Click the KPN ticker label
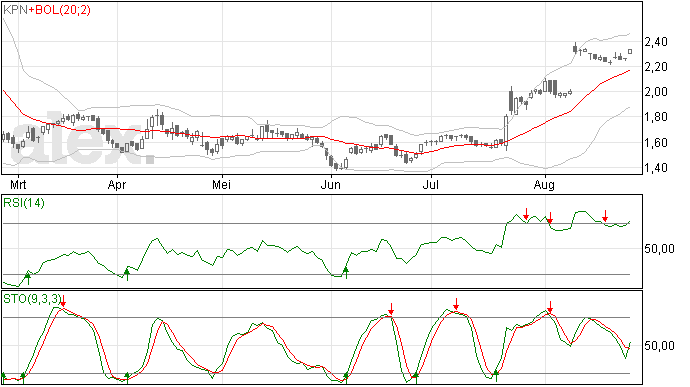690x387 pixels. (x=15, y=10)
